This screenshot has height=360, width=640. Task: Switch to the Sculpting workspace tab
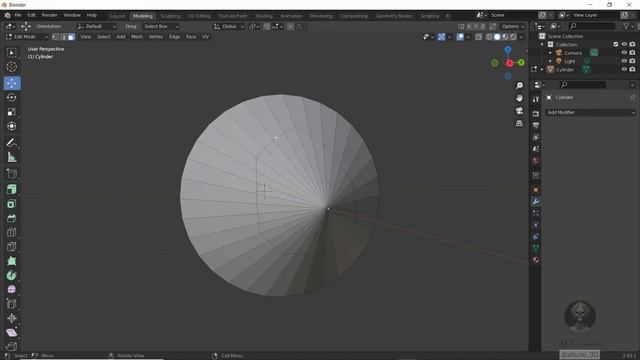(170, 16)
